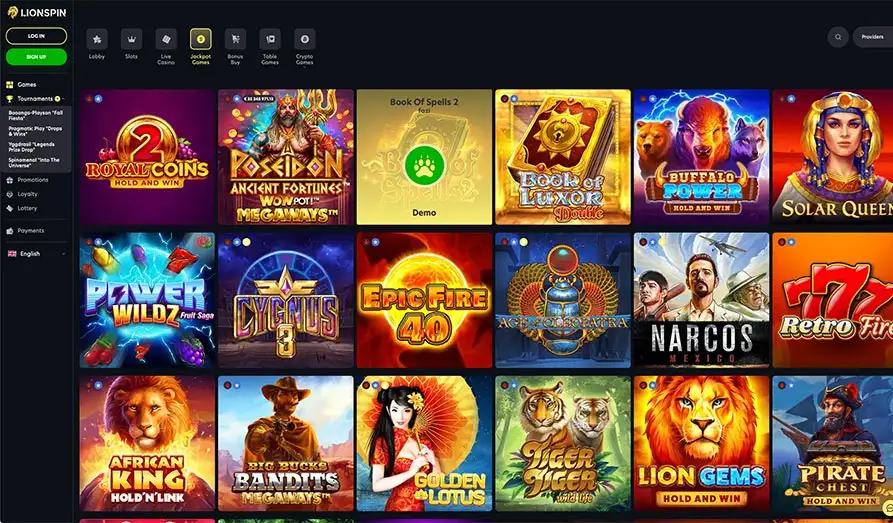893x523 pixels.
Task: Open Pragmatic Play Drops & Wins tournament
Action: (35, 132)
